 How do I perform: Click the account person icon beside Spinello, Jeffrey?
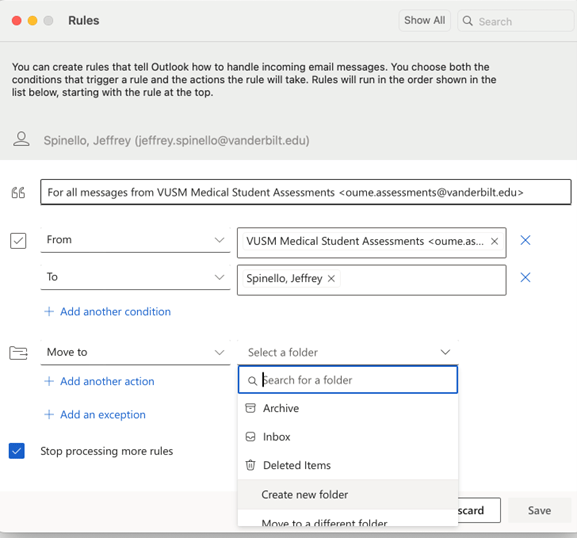(x=21, y=139)
